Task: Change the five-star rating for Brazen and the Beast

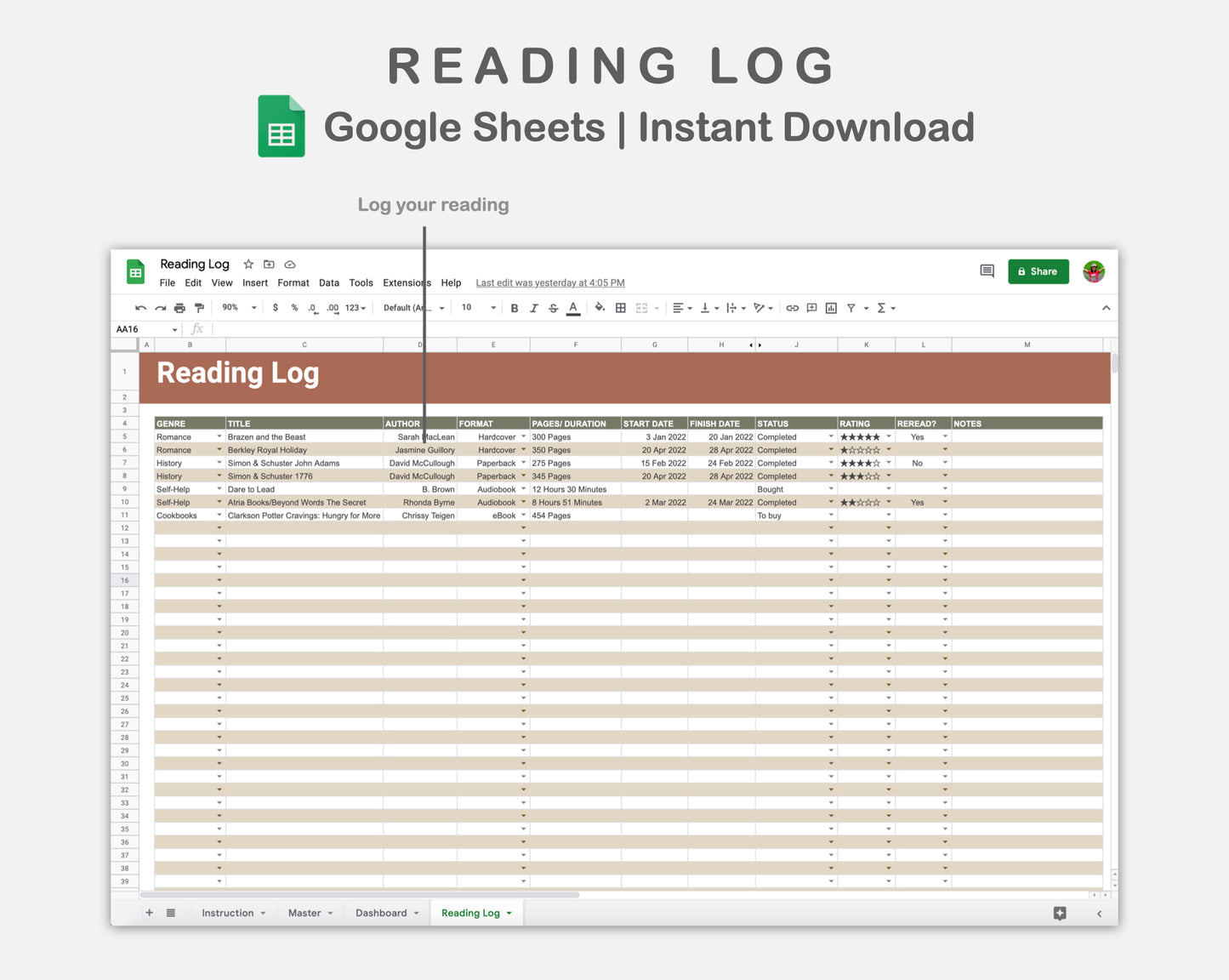Action: click(x=888, y=436)
